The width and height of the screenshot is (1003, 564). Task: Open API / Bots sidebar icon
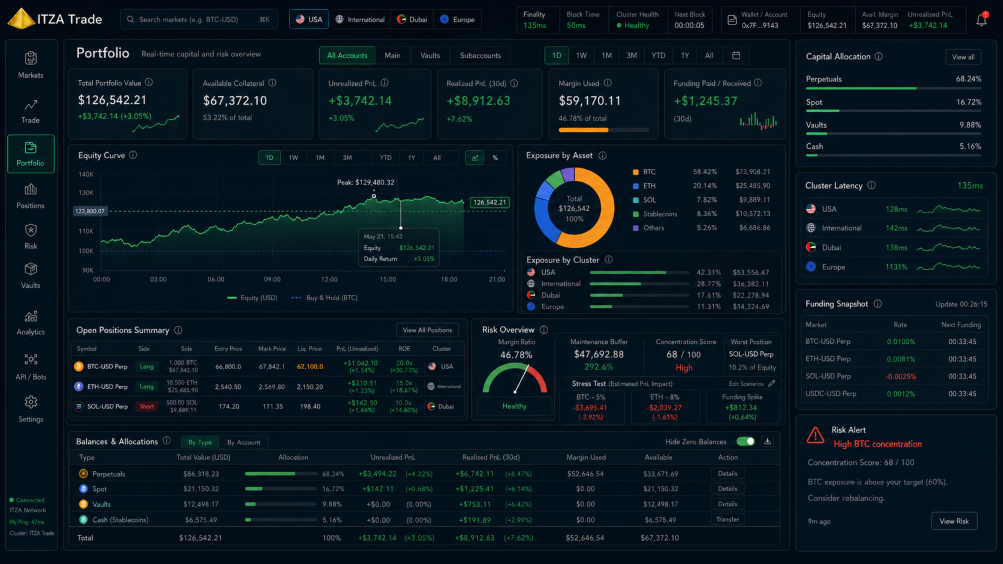click(x=30, y=359)
